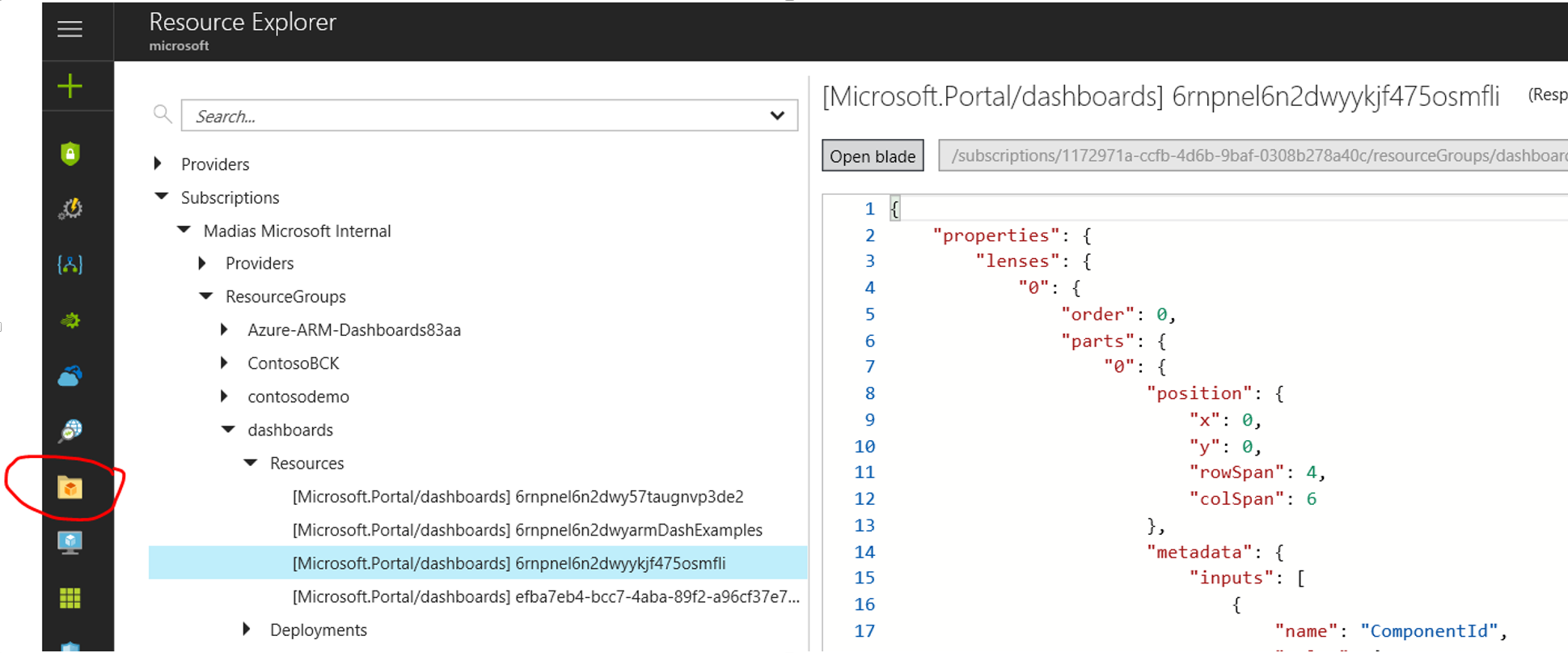1568x653 pixels.
Task: Select dashboard efba7eb4-bcc7-4aba-89f2 resource
Action: point(546,596)
